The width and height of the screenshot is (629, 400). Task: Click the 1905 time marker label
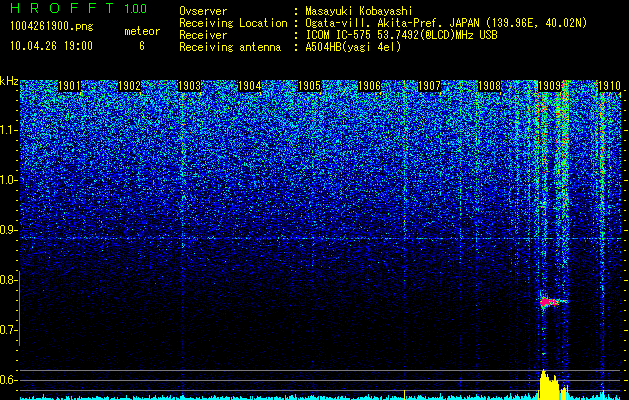(x=310, y=86)
